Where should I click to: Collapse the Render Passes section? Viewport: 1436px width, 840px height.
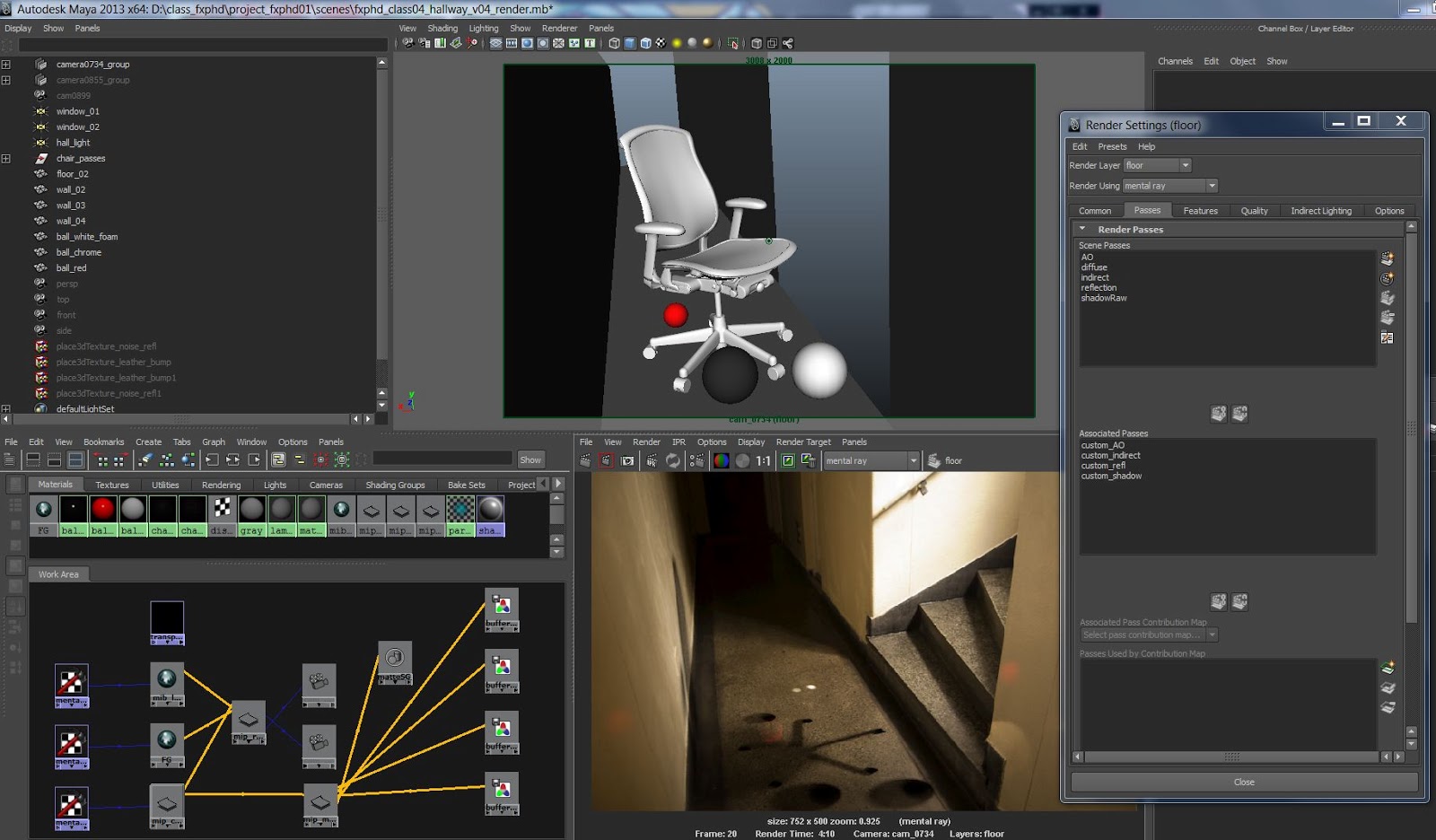point(1082,229)
